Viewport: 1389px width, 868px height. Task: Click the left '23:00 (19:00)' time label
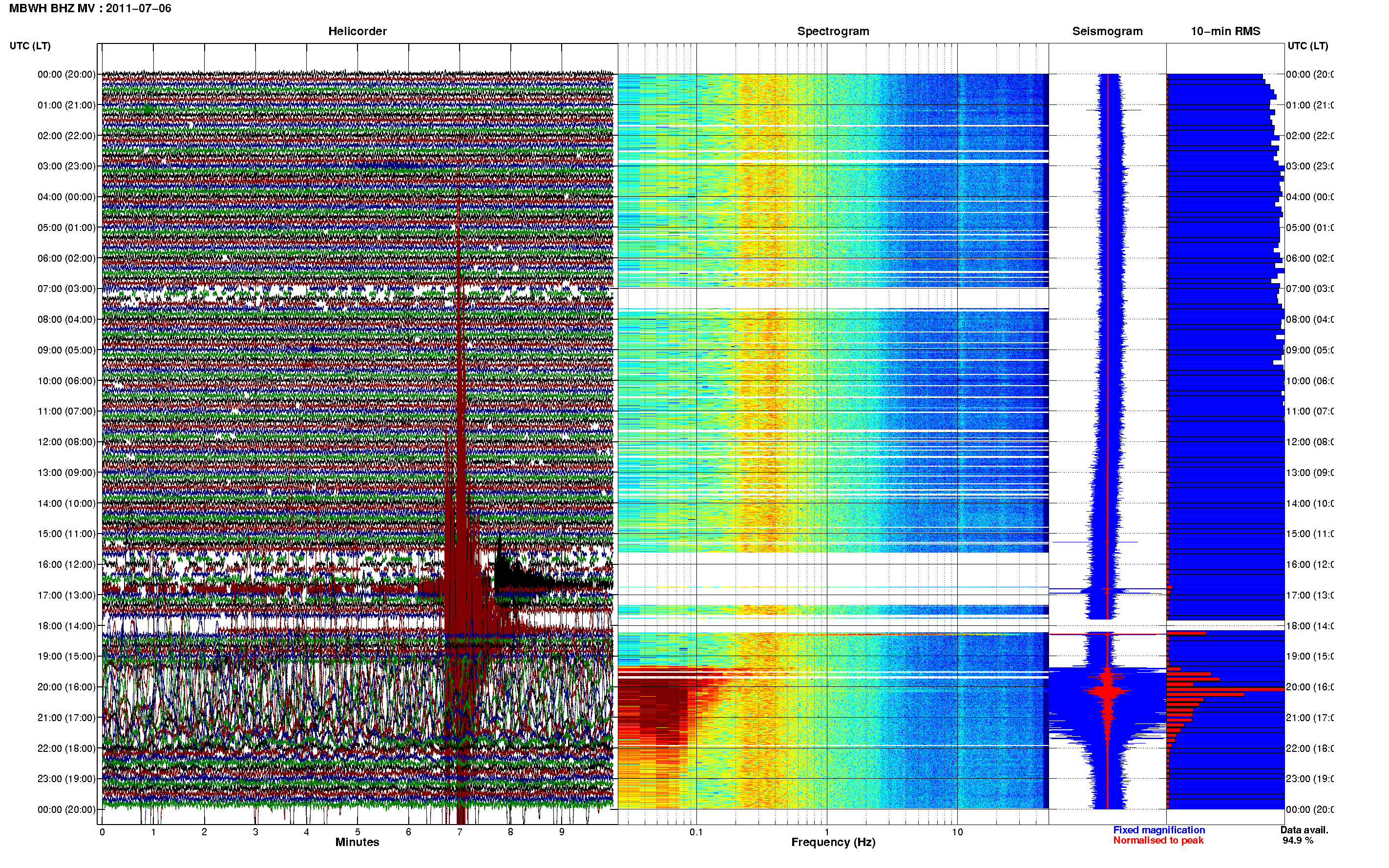point(66,779)
